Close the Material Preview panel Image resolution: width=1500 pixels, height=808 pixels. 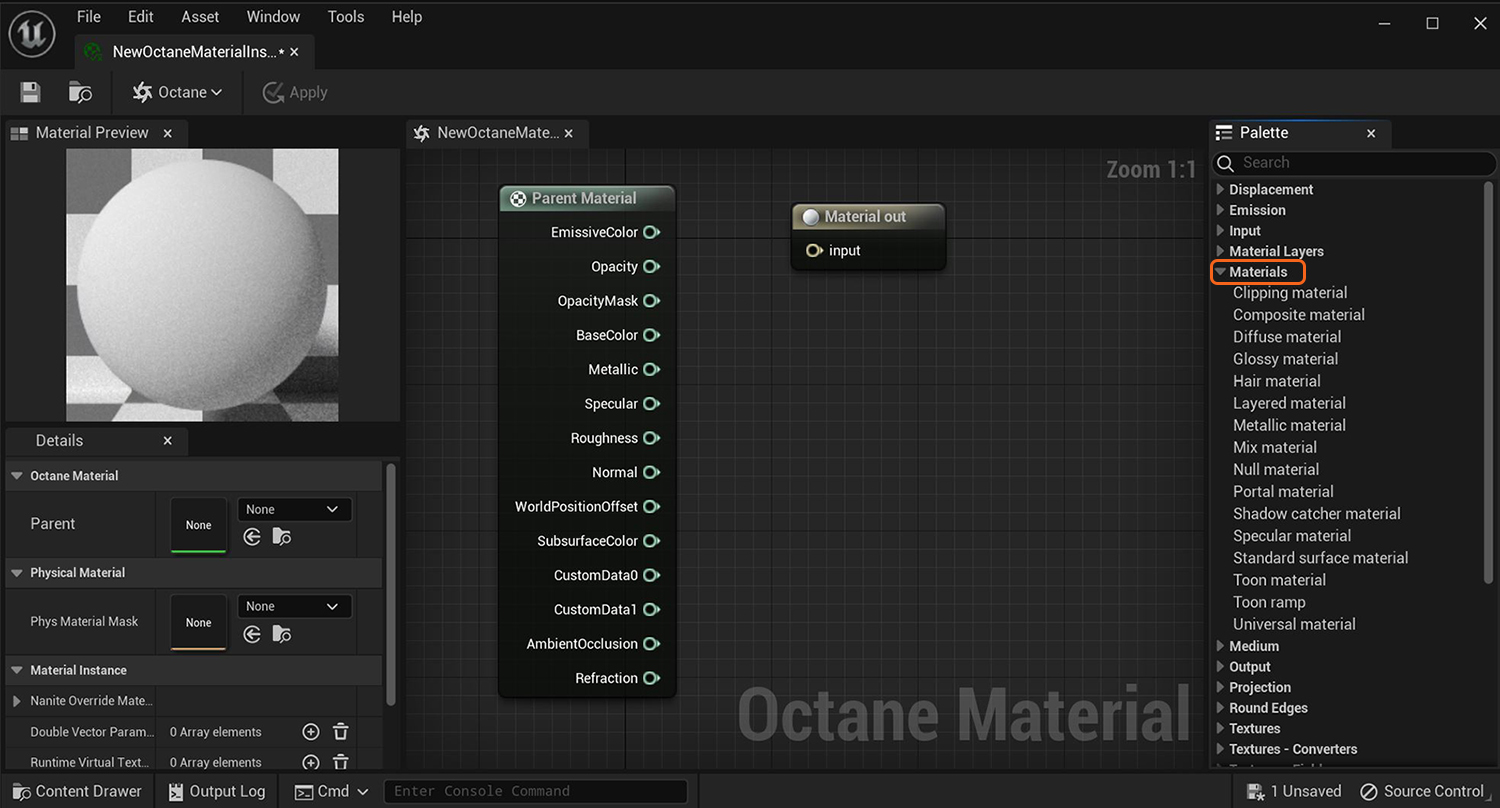pyautogui.click(x=168, y=133)
